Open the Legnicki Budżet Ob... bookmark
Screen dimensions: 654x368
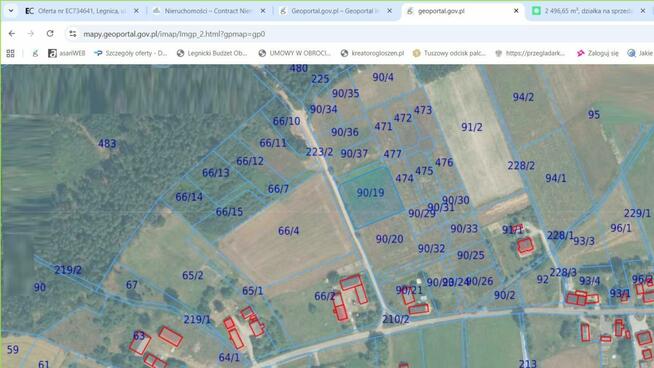[212, 53]
